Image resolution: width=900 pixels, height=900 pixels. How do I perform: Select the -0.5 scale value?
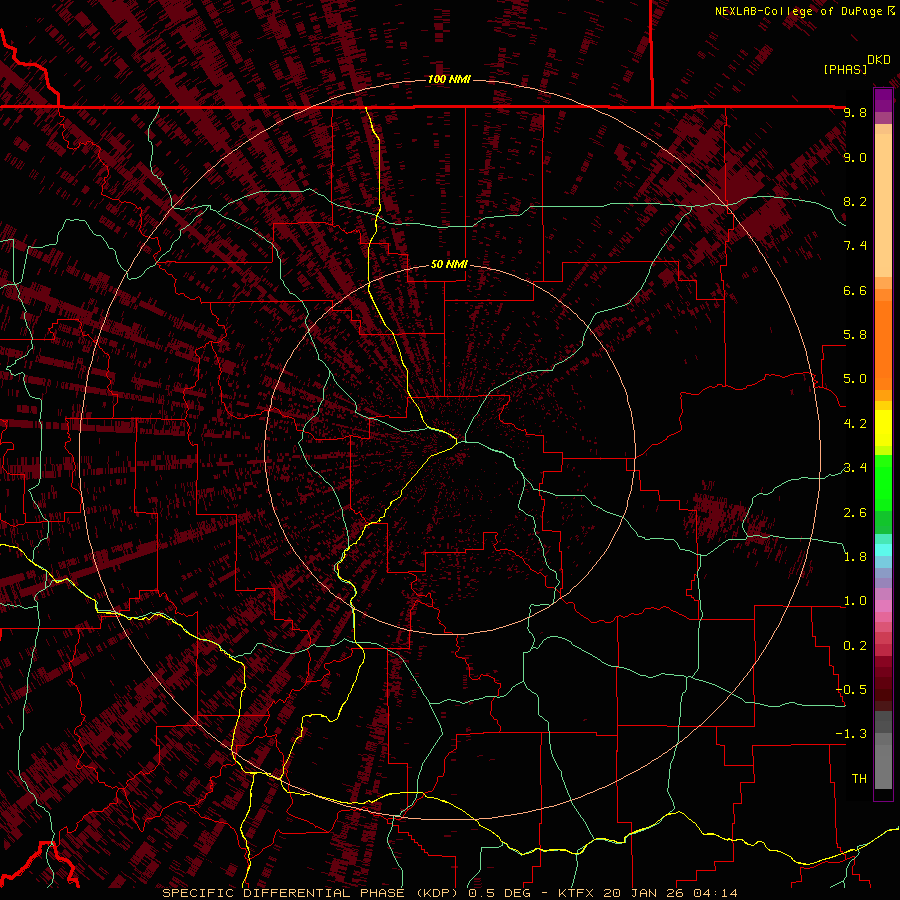tap(852, 690)
